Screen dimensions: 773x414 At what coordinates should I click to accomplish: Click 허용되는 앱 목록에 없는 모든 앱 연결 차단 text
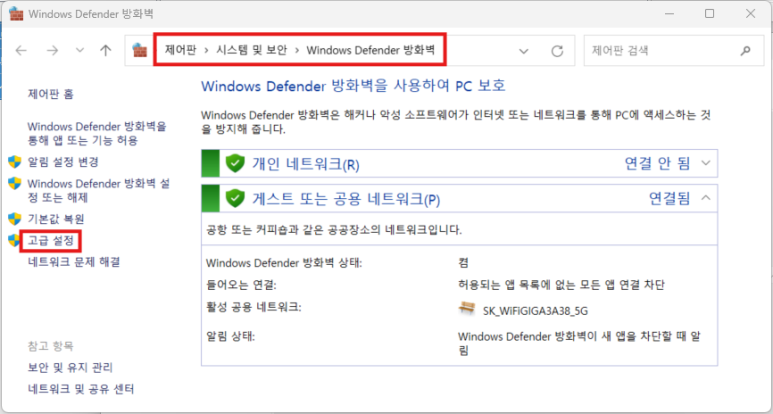point(562,285)
